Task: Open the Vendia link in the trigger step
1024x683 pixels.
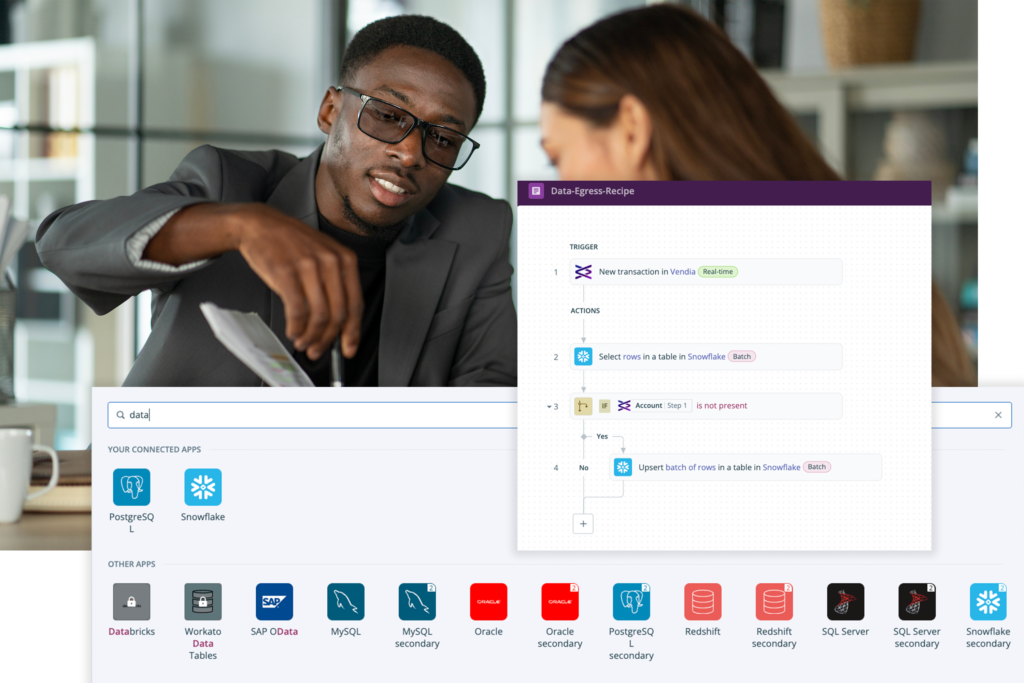Action: 682,272
